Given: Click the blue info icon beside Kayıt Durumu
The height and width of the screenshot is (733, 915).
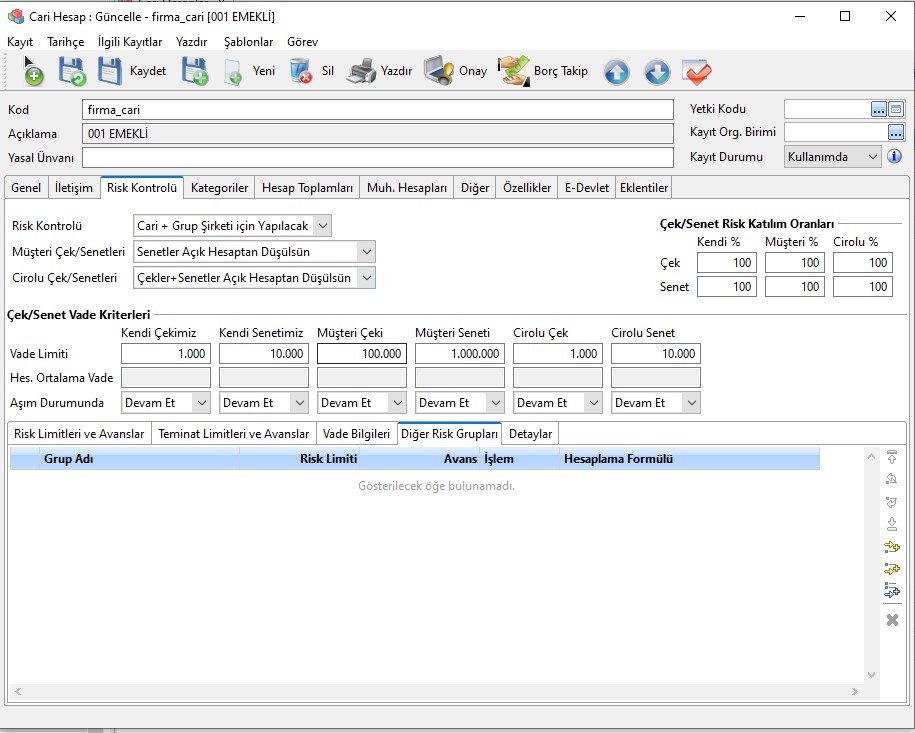Looking at the screenshot, I should pyautogui.click(x=895, y=157).
